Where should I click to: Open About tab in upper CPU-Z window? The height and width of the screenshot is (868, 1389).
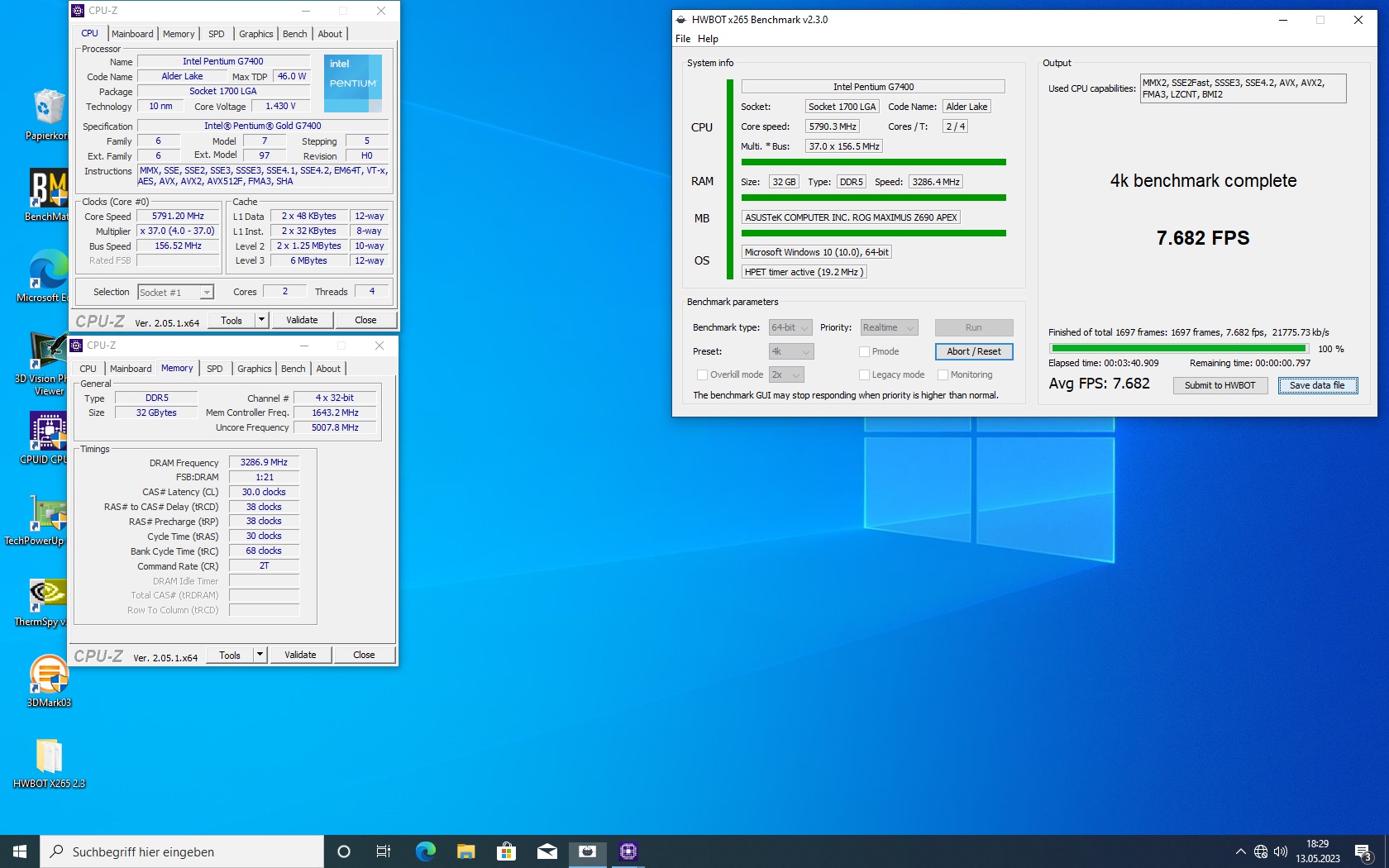[x=330, y=34]
